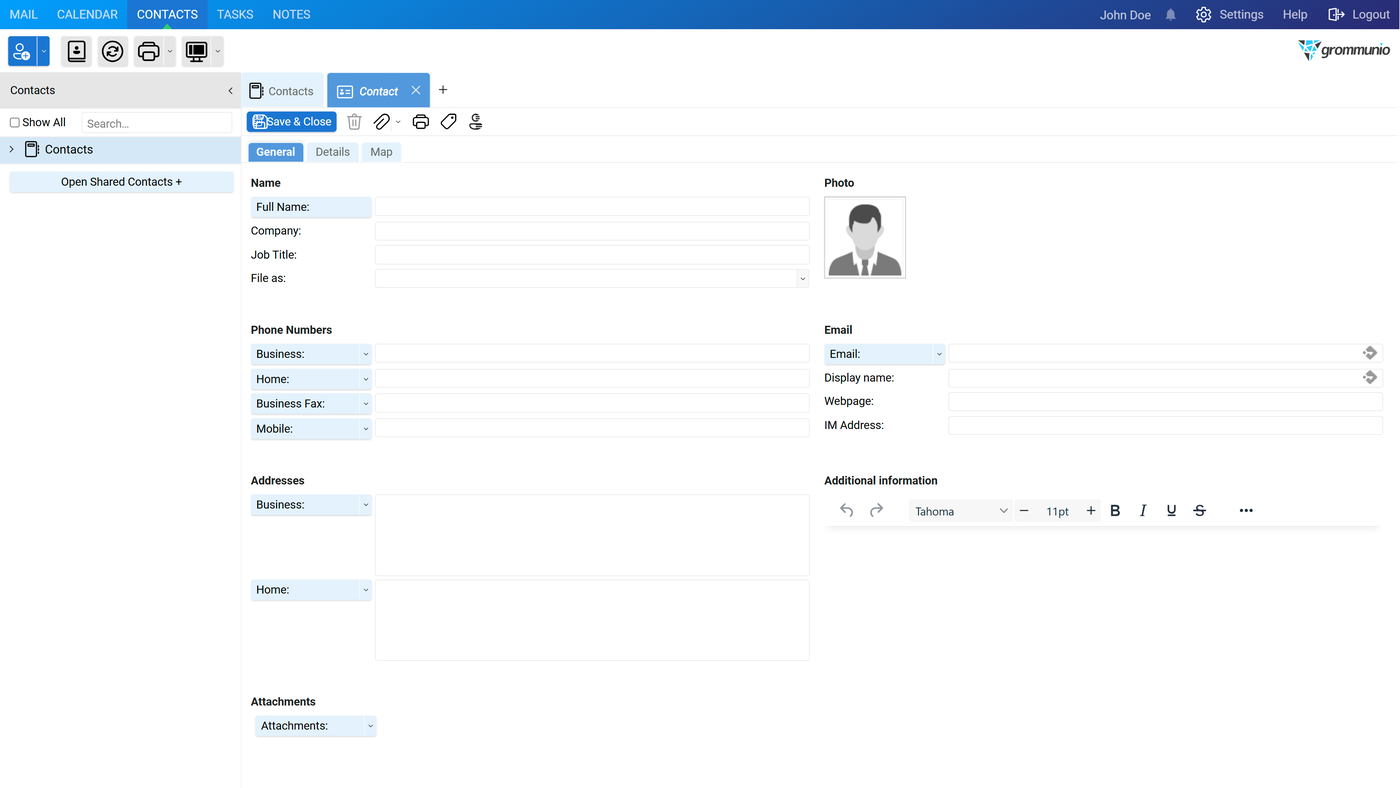
Task: Select the Contacts folder in tree
Action: coord(69,149)
